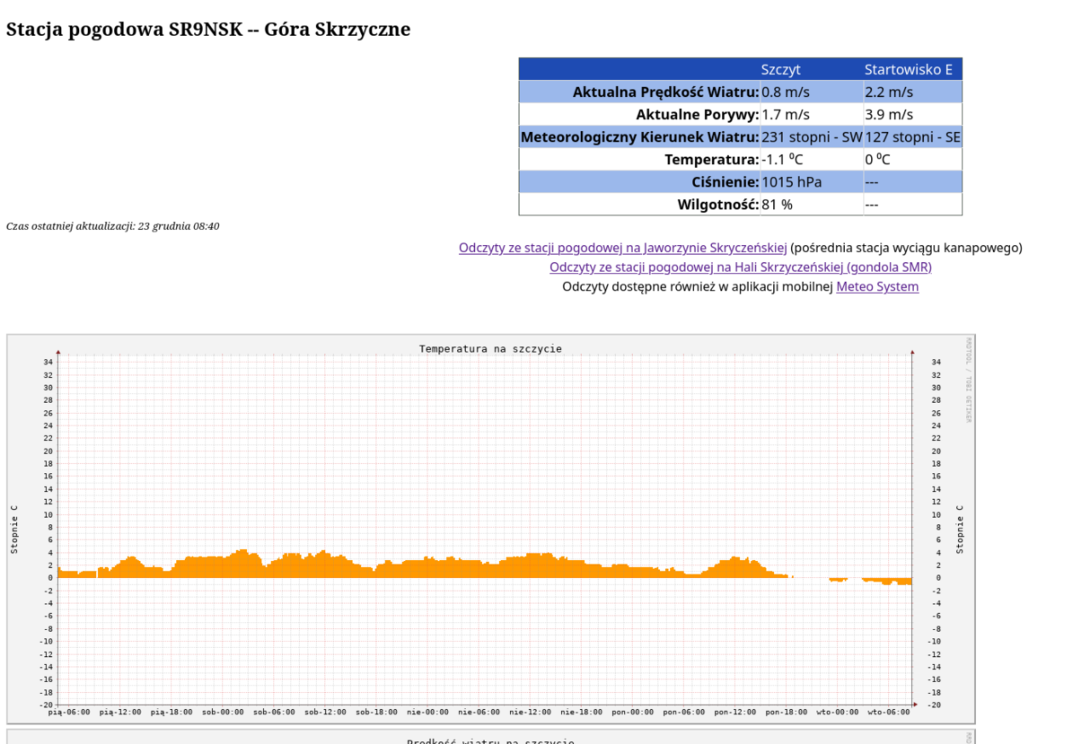Click the left Stopnie C axis label
Screen dimensions: 1090x744
pos(14,530)
